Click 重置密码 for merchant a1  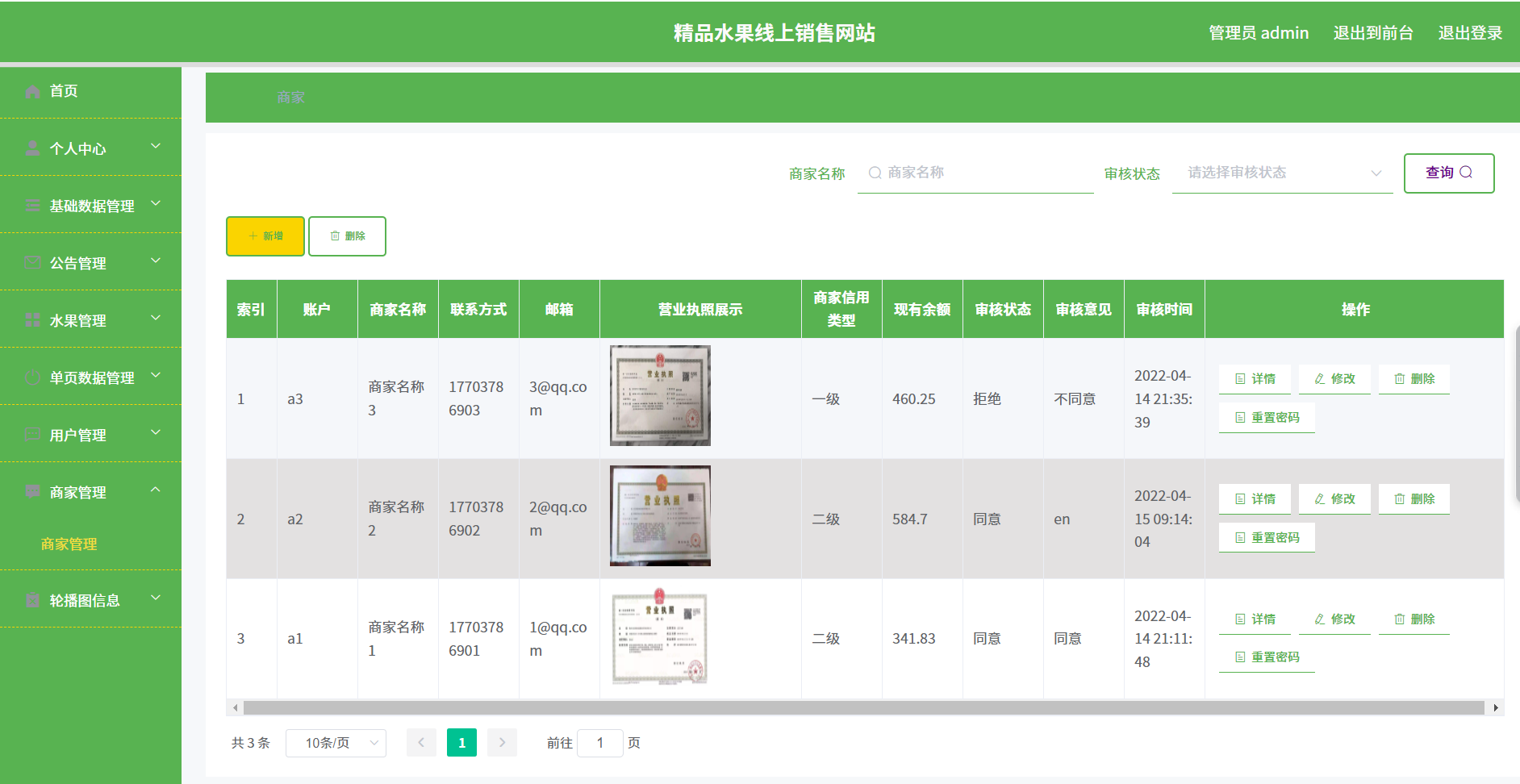[x=1267, y=657]
